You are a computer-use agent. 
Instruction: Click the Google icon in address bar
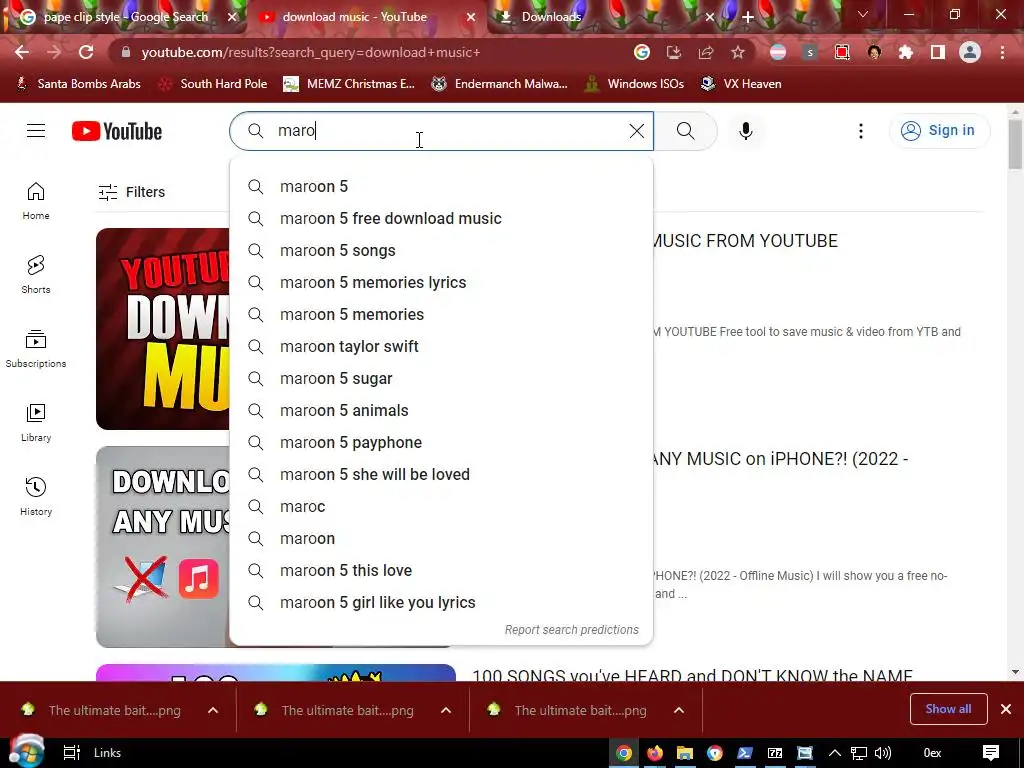642,52
